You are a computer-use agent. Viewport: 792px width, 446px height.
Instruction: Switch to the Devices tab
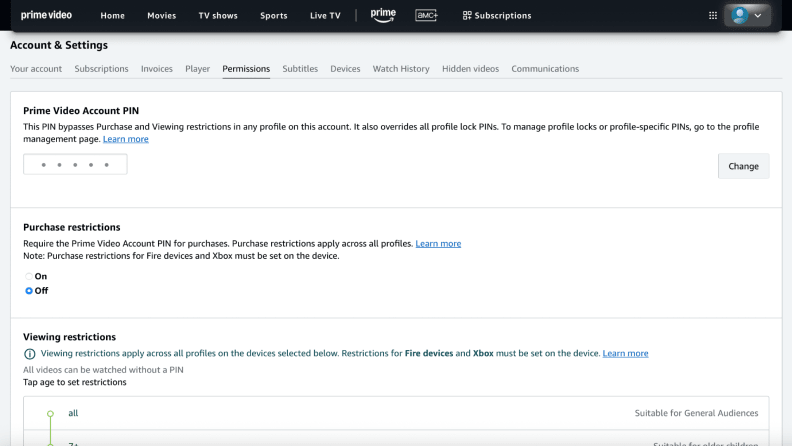(345, 69)
